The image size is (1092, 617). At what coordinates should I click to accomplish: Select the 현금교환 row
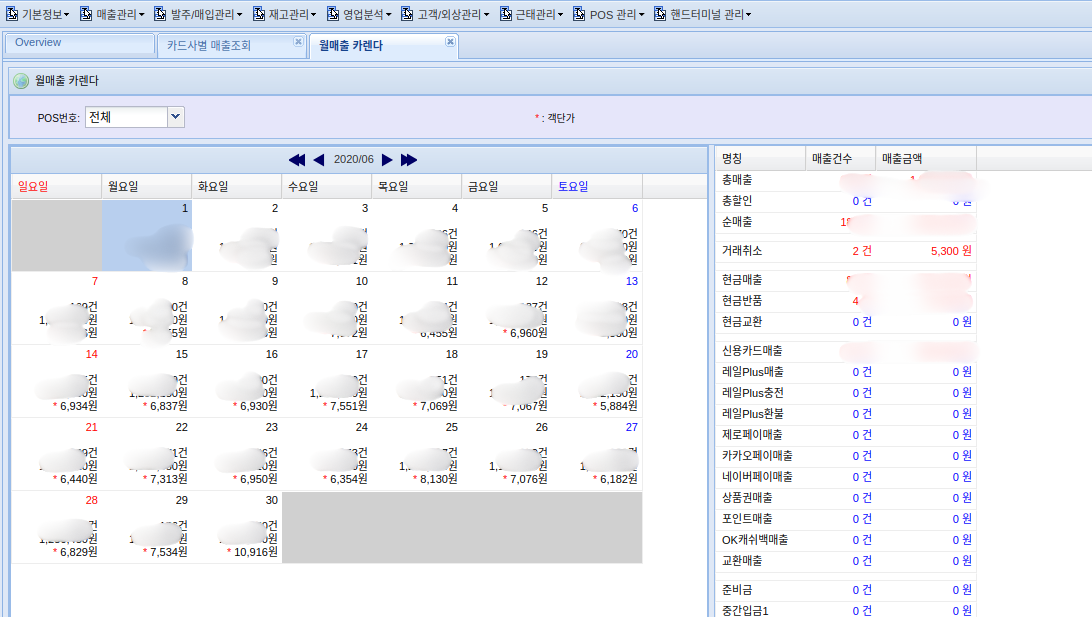click(x=846, y=322)
